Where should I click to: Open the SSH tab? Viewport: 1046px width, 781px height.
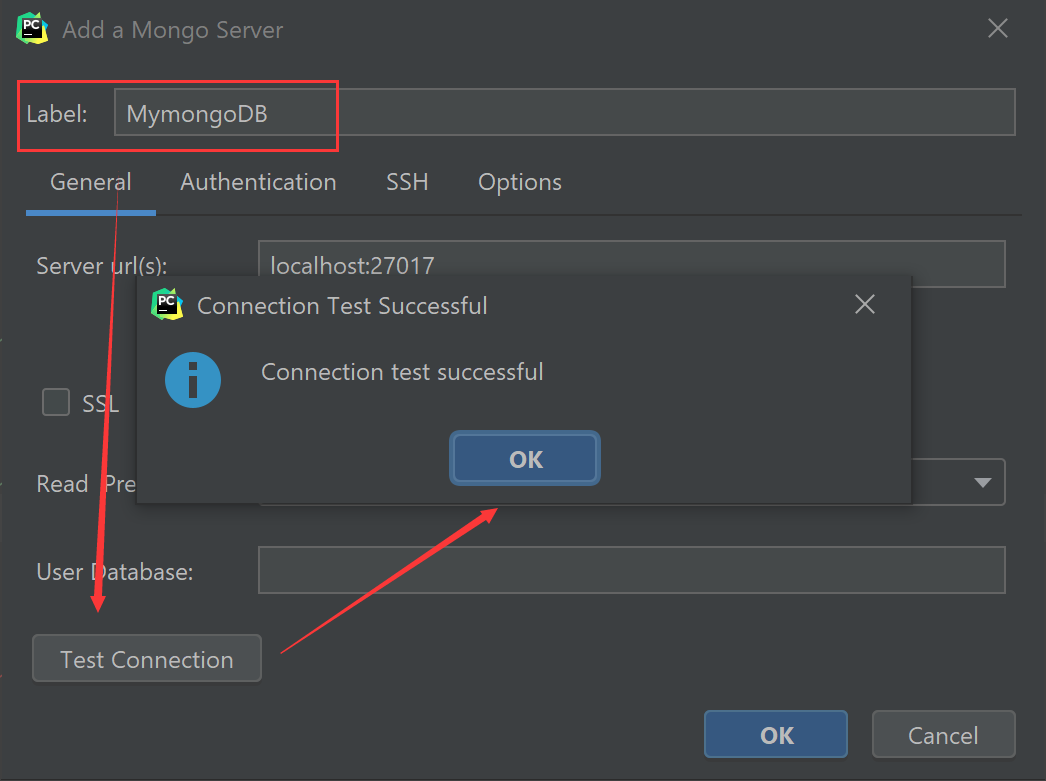tap(406, 182)
